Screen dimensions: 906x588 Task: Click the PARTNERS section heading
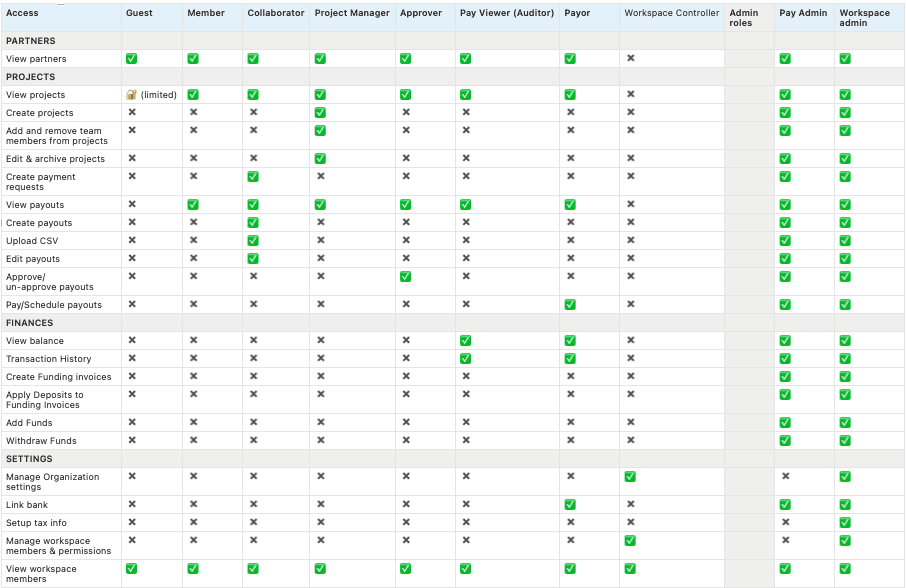31,41
